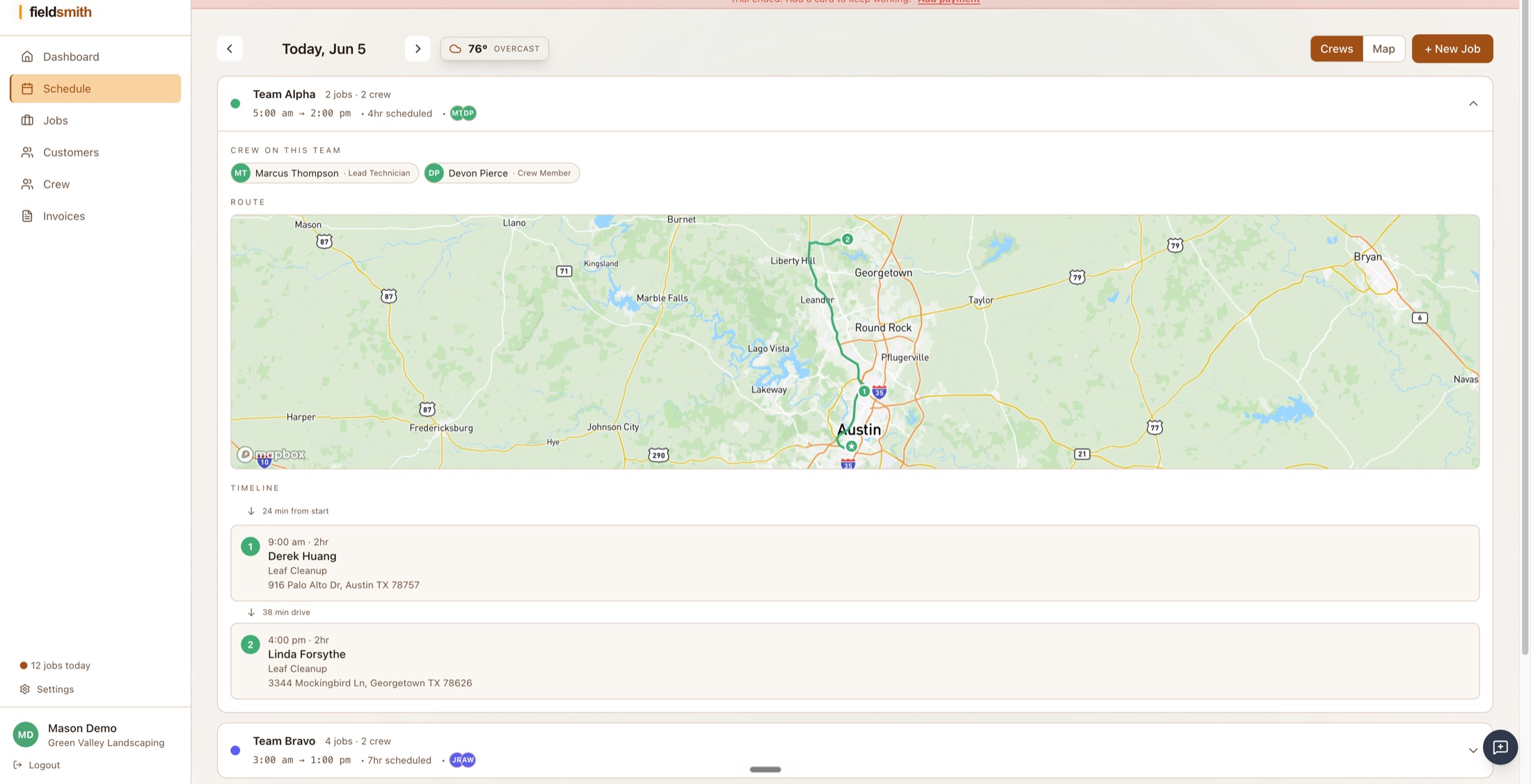Click the 12 jobs today indicator
Screen dimensions: 1531x784
tap(55, 666)
